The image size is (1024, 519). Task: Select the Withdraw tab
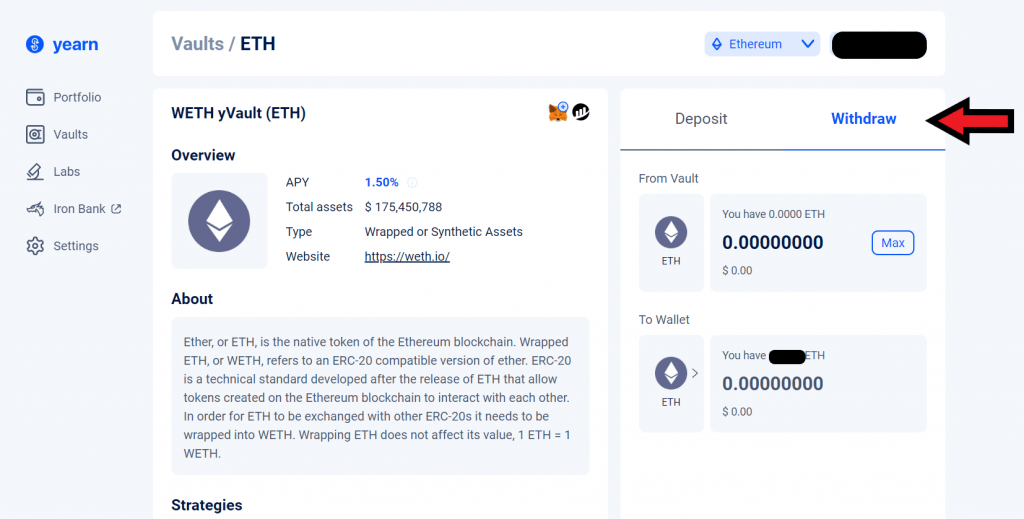pyautogui.click(x=863, y=119)
